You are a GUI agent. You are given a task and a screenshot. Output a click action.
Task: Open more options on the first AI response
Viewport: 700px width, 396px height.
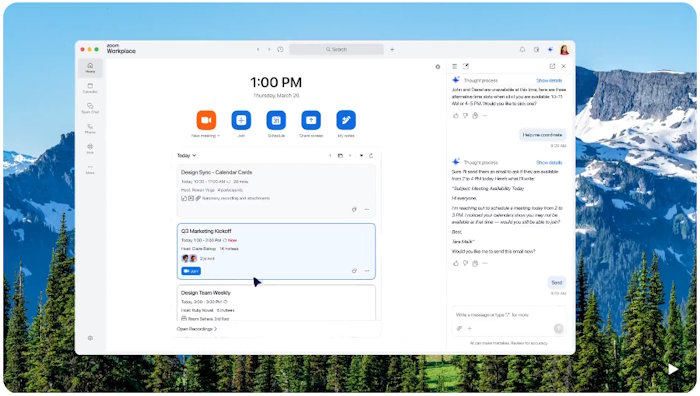(485, 116)
